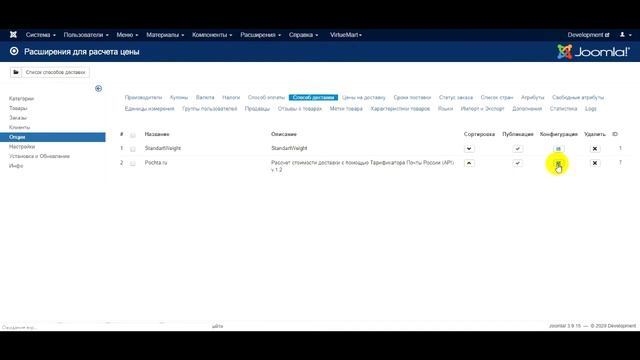The image size is (640, 360).
Task: Switch to Группы пользователей tab
Action: point(209,109)
